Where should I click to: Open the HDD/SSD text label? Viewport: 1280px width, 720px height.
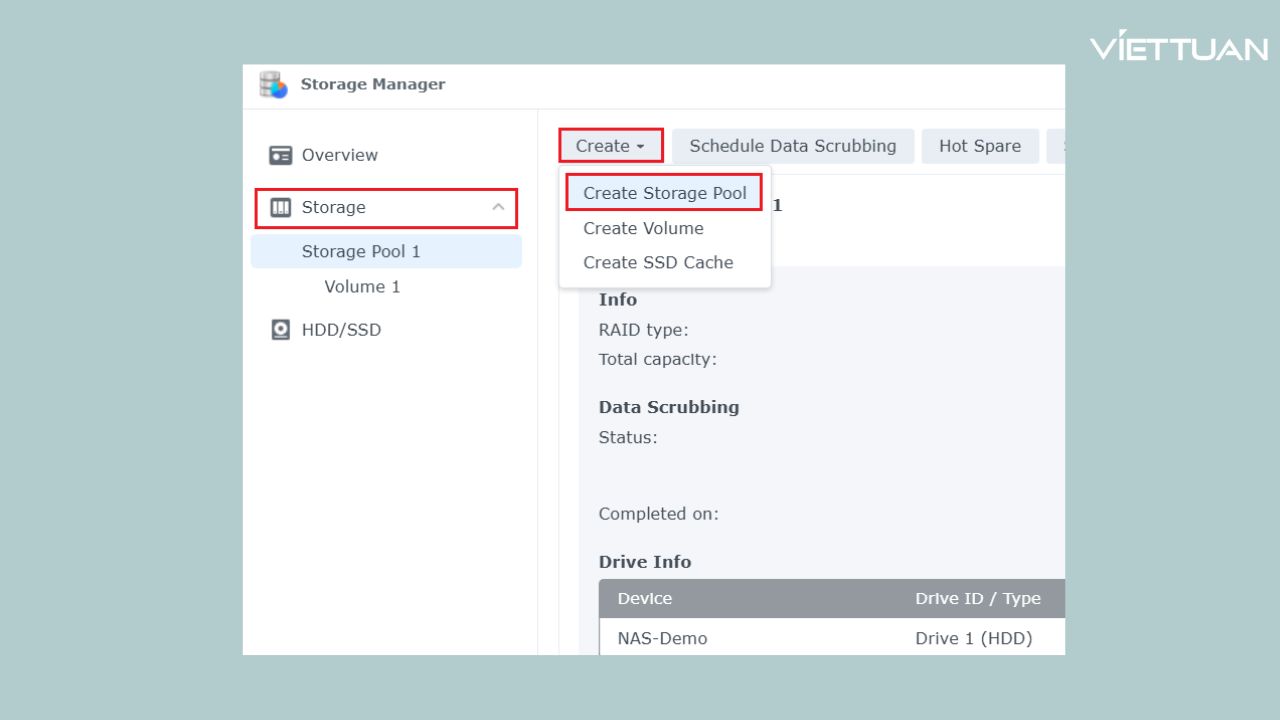[x=341, y=330]
